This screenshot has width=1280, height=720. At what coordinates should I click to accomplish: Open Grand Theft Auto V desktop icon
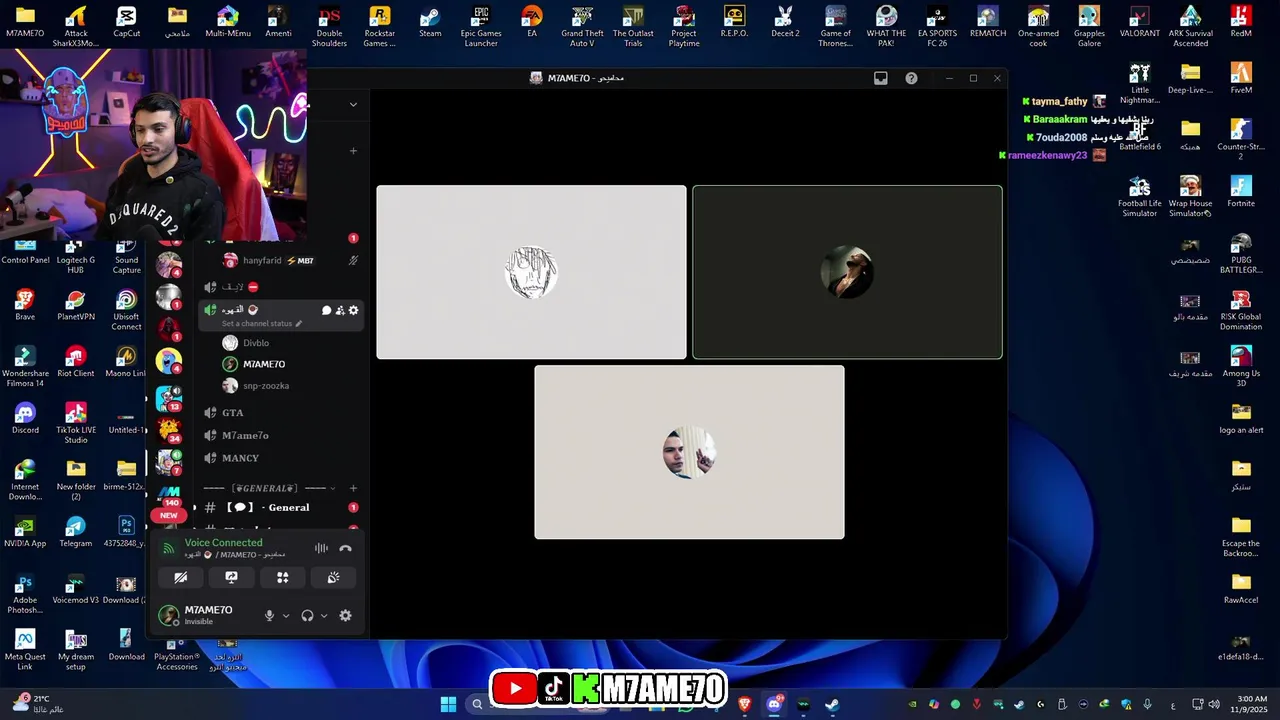tap(582, 26)
